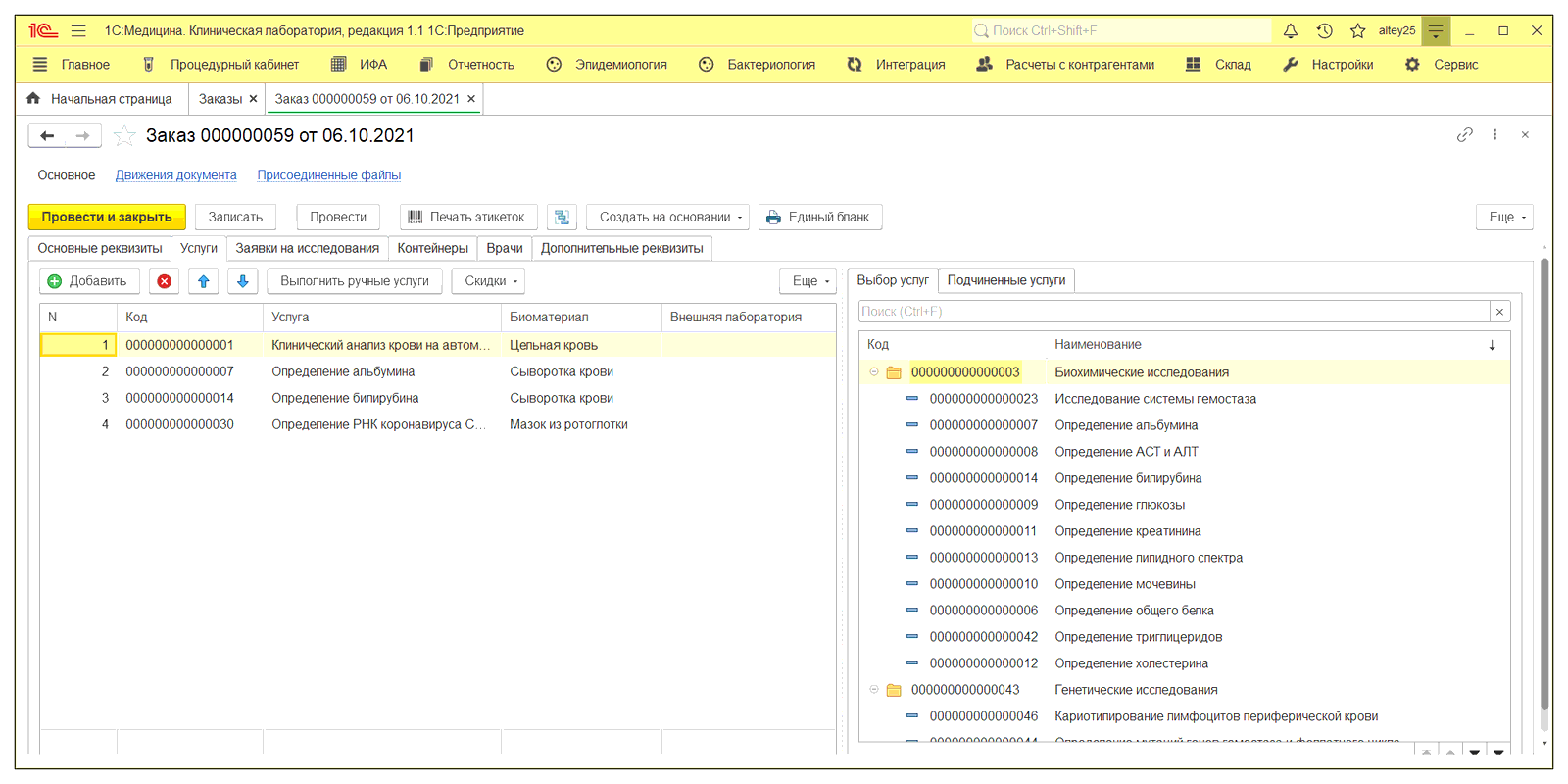Open history clock icon

(x=1324, y=30)
